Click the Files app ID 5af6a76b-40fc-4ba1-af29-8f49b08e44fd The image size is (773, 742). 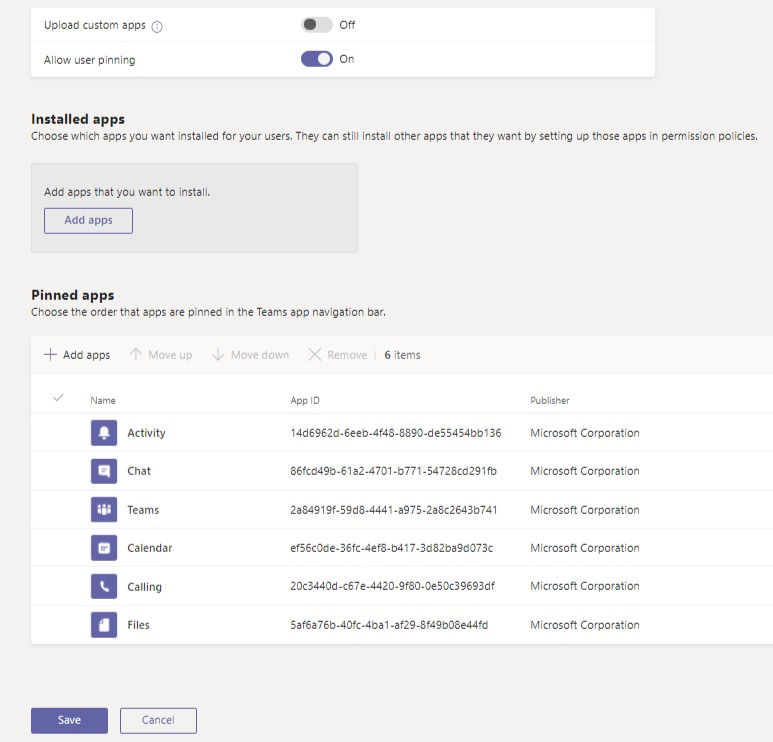point(389,625)
